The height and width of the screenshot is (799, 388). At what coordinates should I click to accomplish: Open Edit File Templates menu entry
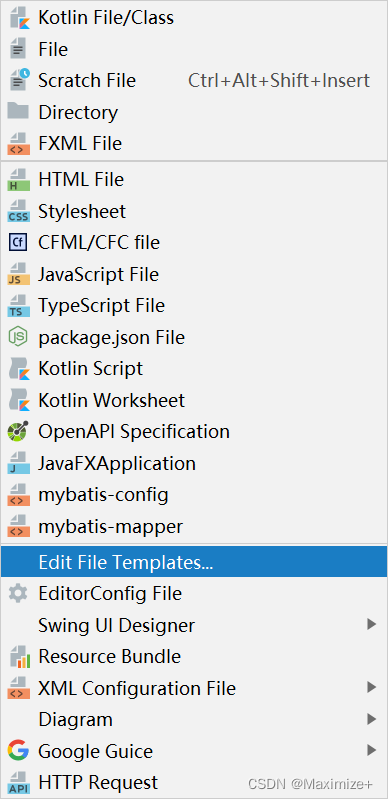pyautogui.click(x=194, y=562)
